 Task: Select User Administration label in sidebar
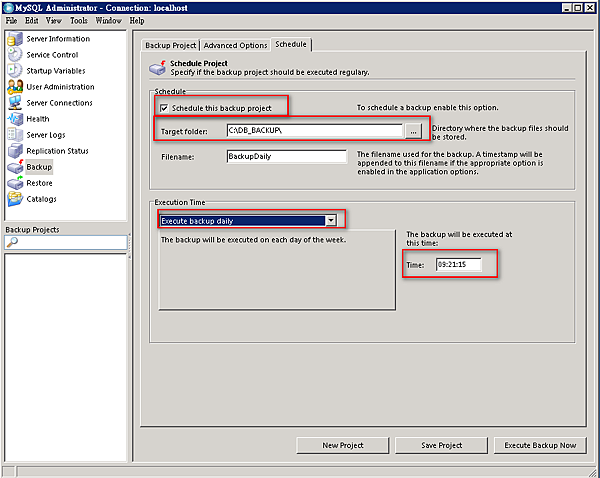point(60,87)
